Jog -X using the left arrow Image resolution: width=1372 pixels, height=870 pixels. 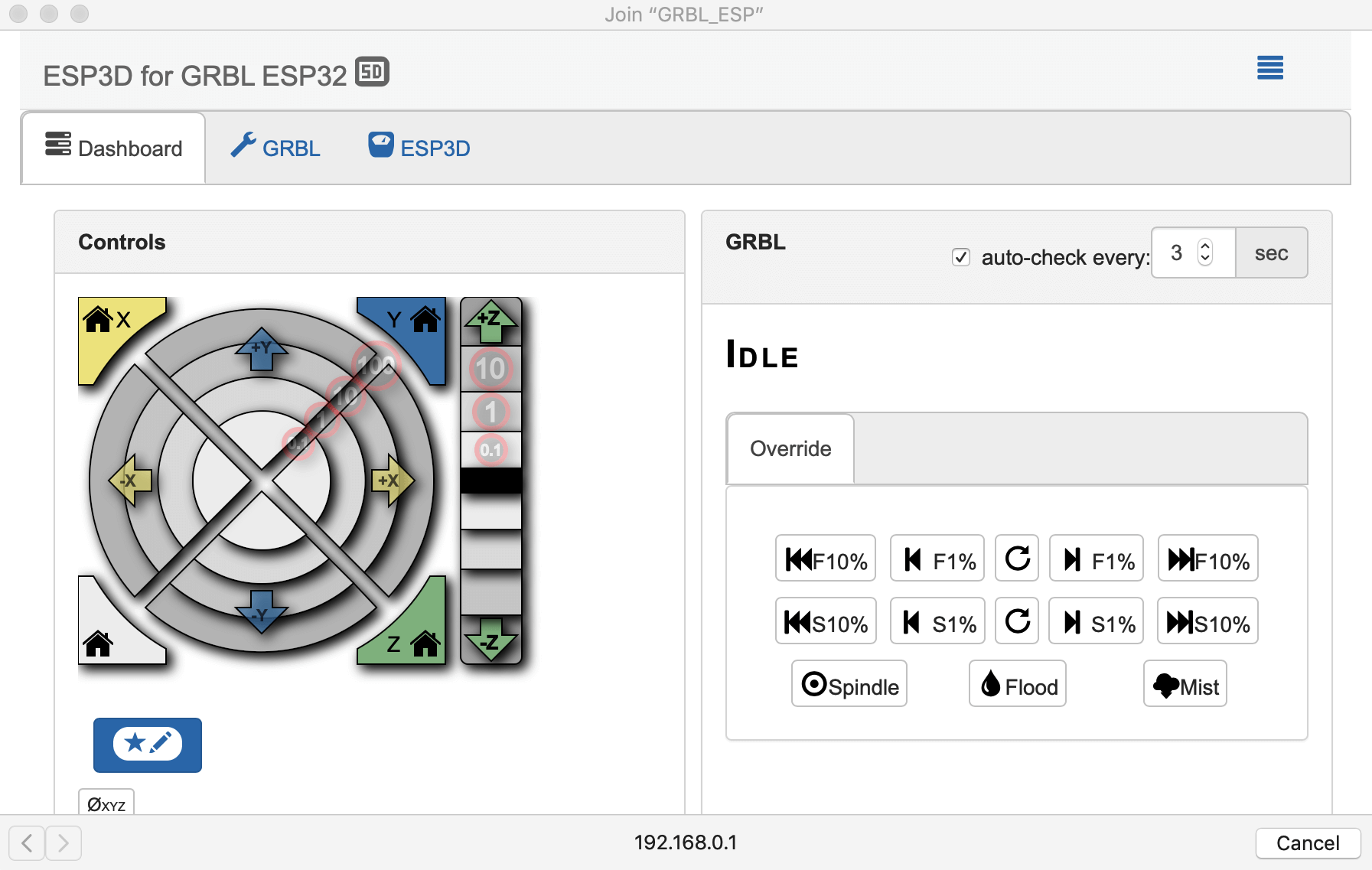[x=131, y=481]
